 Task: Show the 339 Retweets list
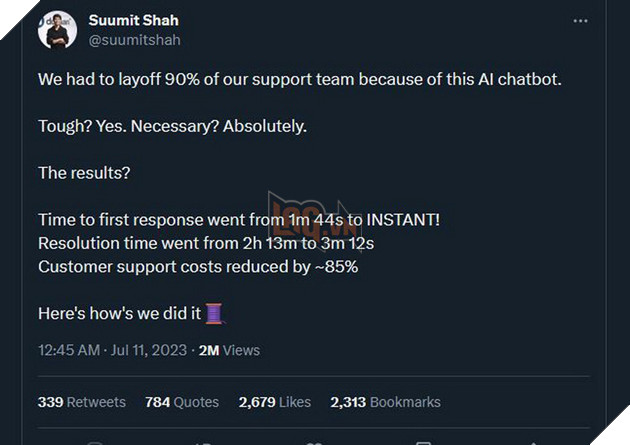pos(82,402)
